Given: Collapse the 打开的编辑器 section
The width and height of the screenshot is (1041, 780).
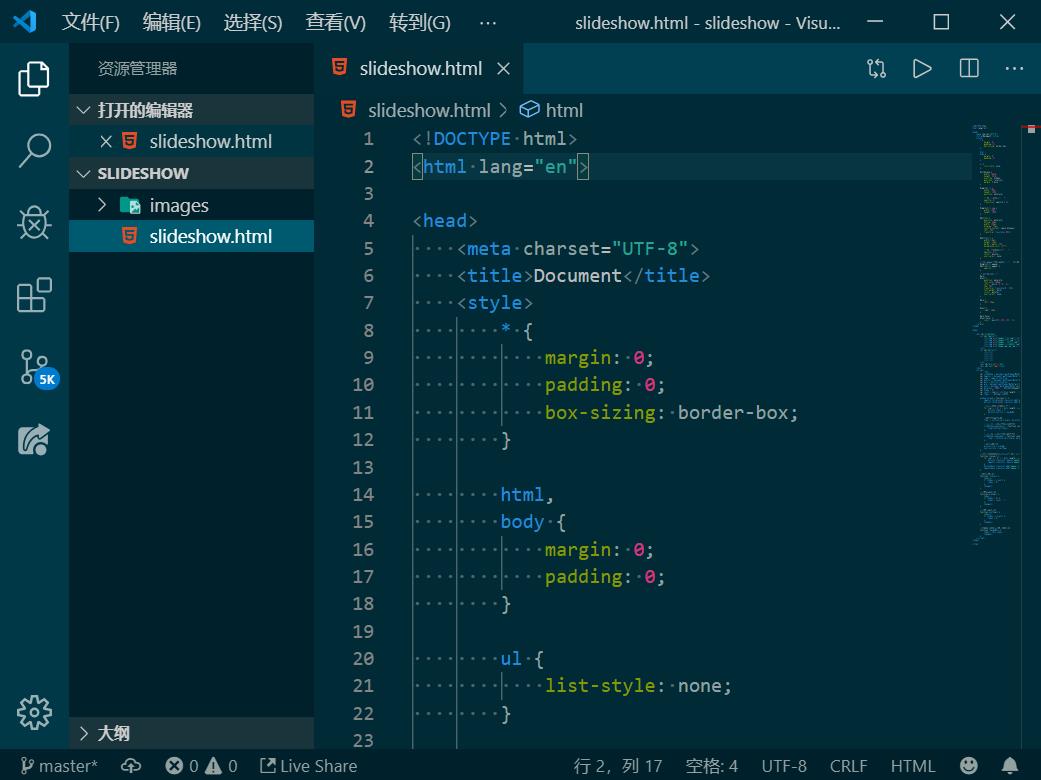Looking at the screenshot, I should pyautogui.click(x=191, y=110).
